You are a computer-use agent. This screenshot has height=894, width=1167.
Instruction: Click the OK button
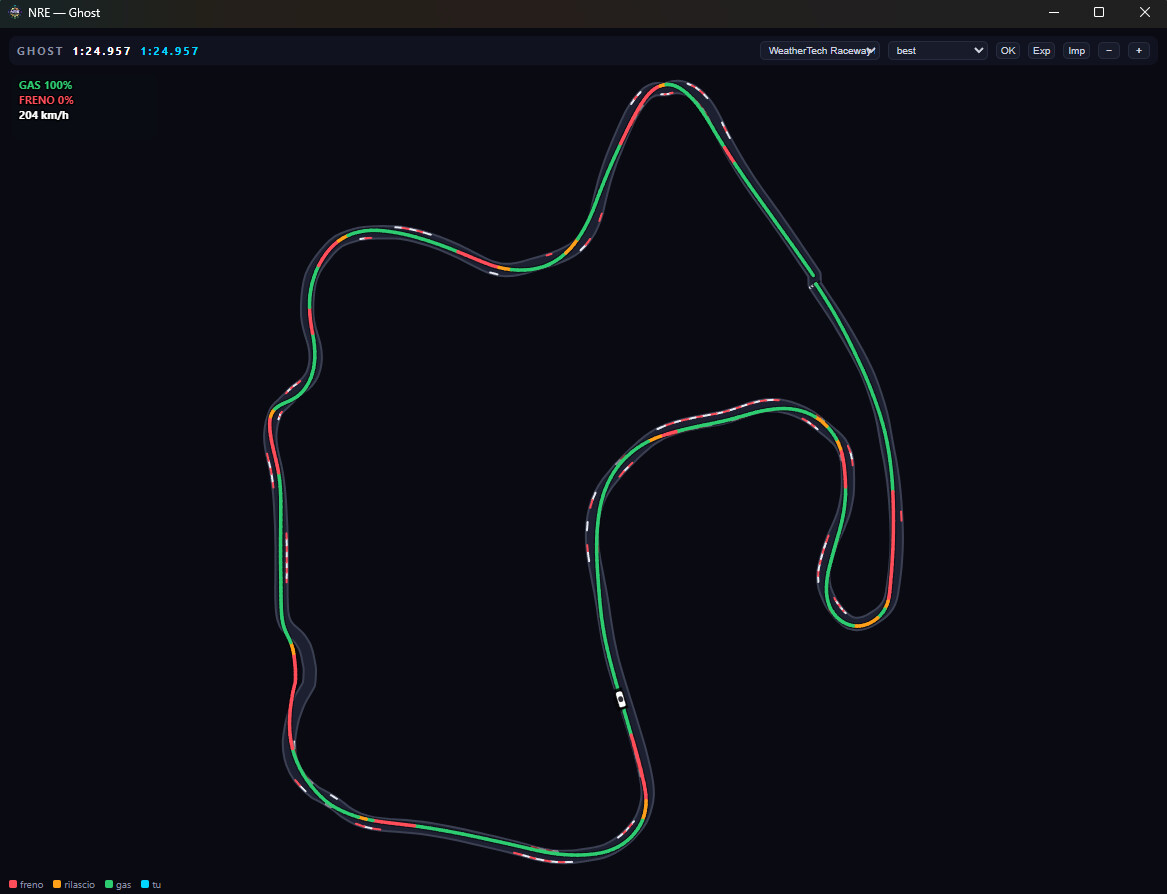1008,51
